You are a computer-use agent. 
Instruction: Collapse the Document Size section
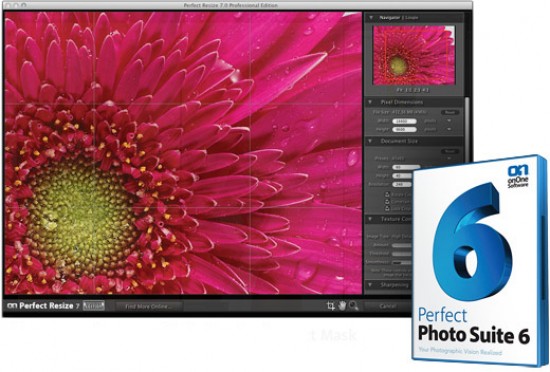tap(370, 141)
